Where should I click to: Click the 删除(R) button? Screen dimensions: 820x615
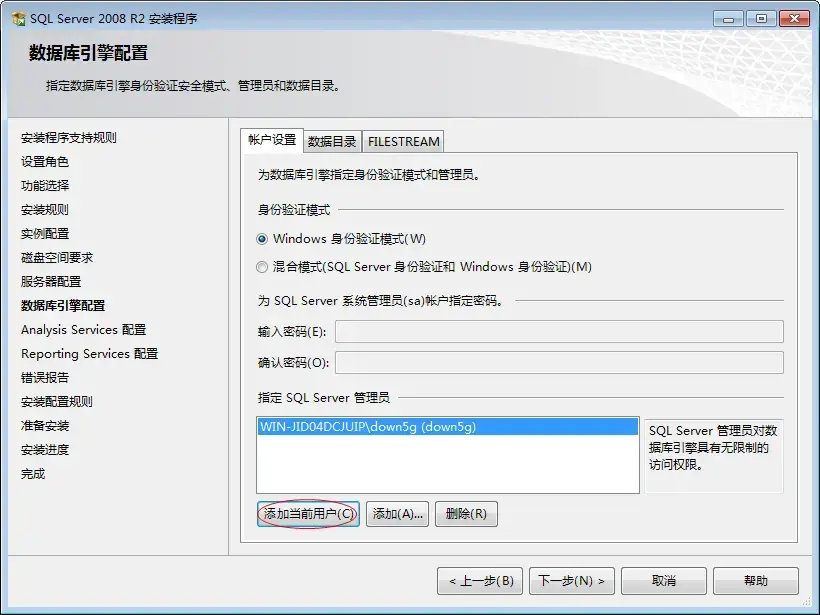point(466,514)
